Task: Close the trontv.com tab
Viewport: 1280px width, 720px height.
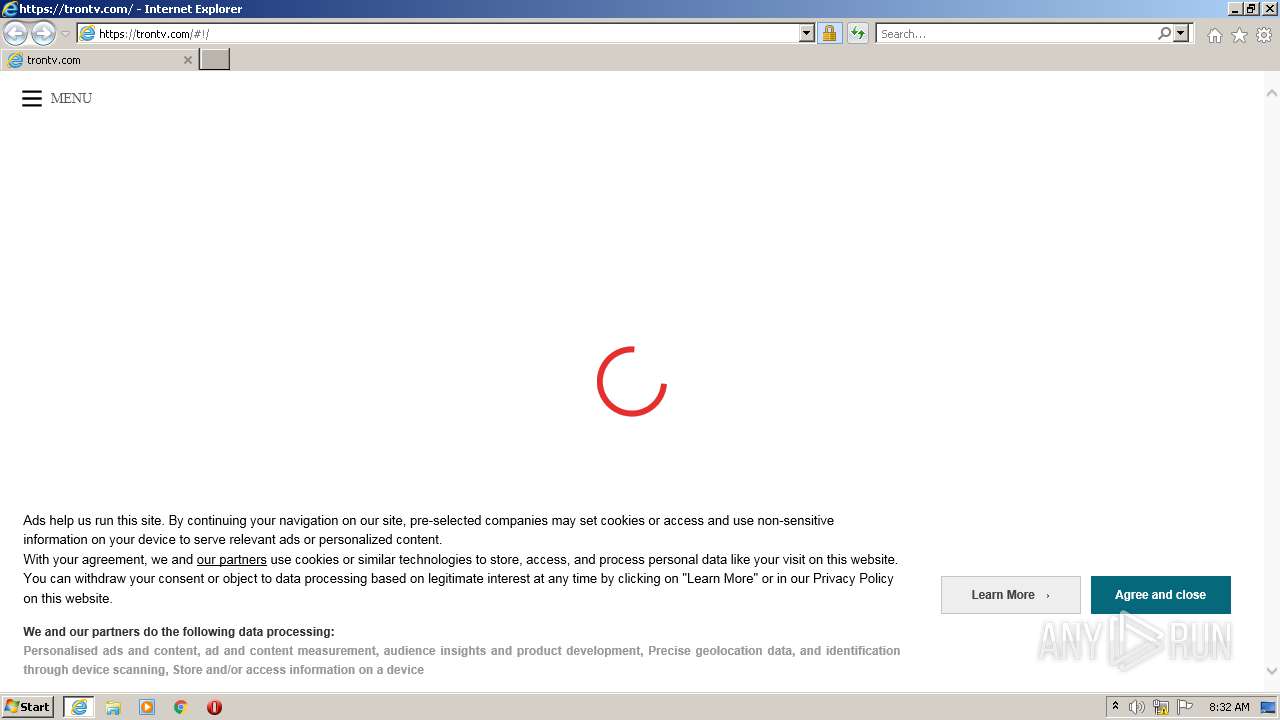Action: click(187, 60)
